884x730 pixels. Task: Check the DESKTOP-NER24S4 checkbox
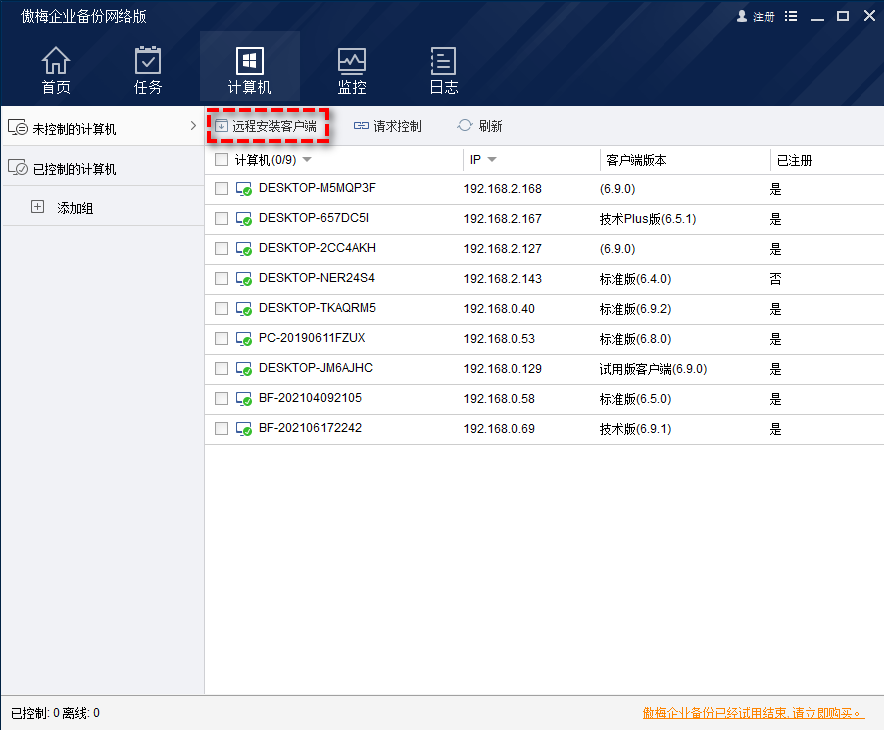[222, 278]
